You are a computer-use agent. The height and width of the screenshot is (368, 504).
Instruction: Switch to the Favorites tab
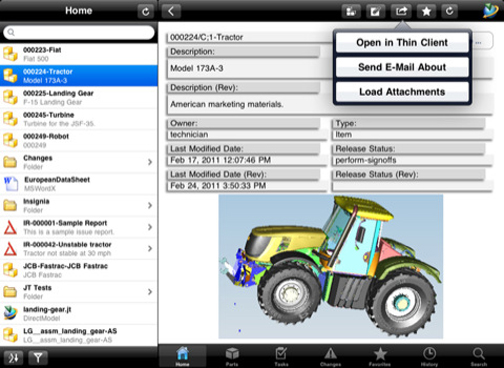coord(380,356)
